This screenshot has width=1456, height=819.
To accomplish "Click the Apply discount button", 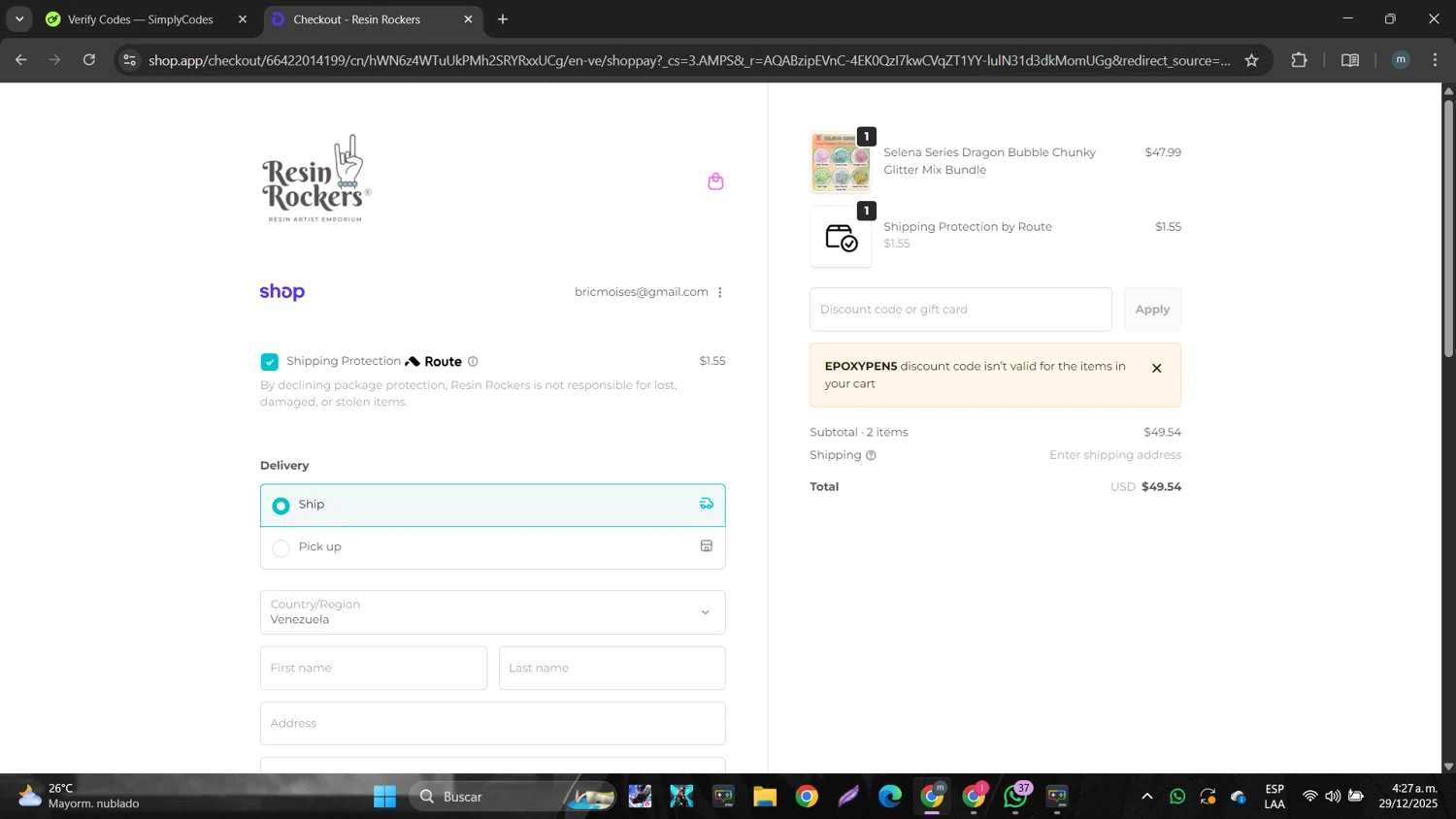I will (x=1152, y=310).
